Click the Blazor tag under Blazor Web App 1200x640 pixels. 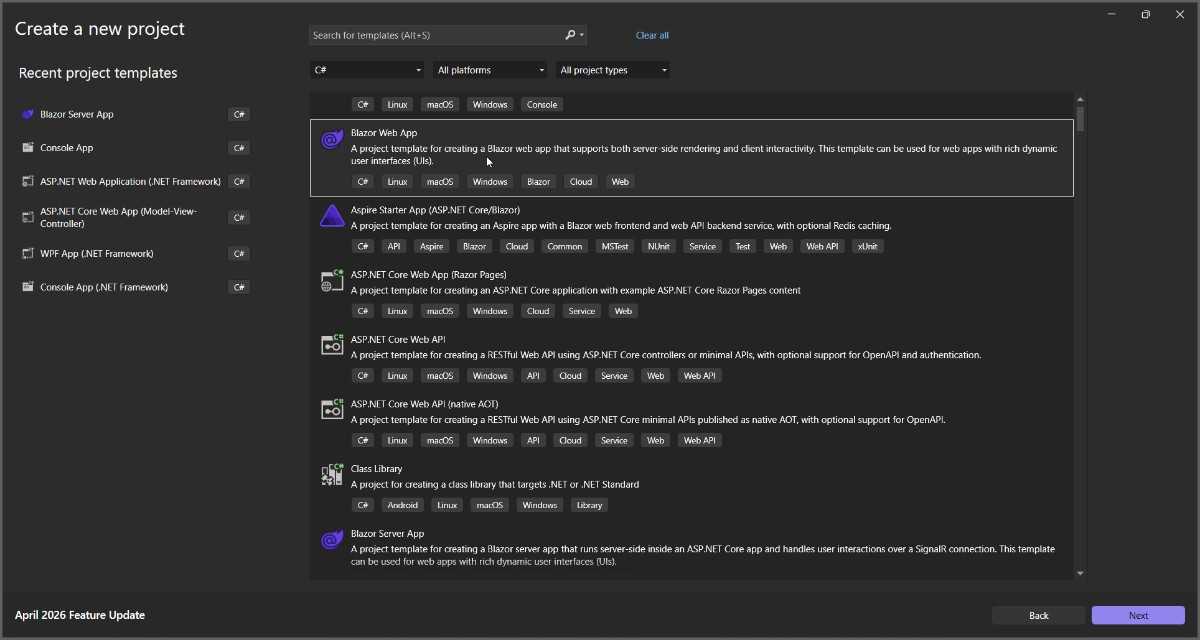click(x=538, y=182)
